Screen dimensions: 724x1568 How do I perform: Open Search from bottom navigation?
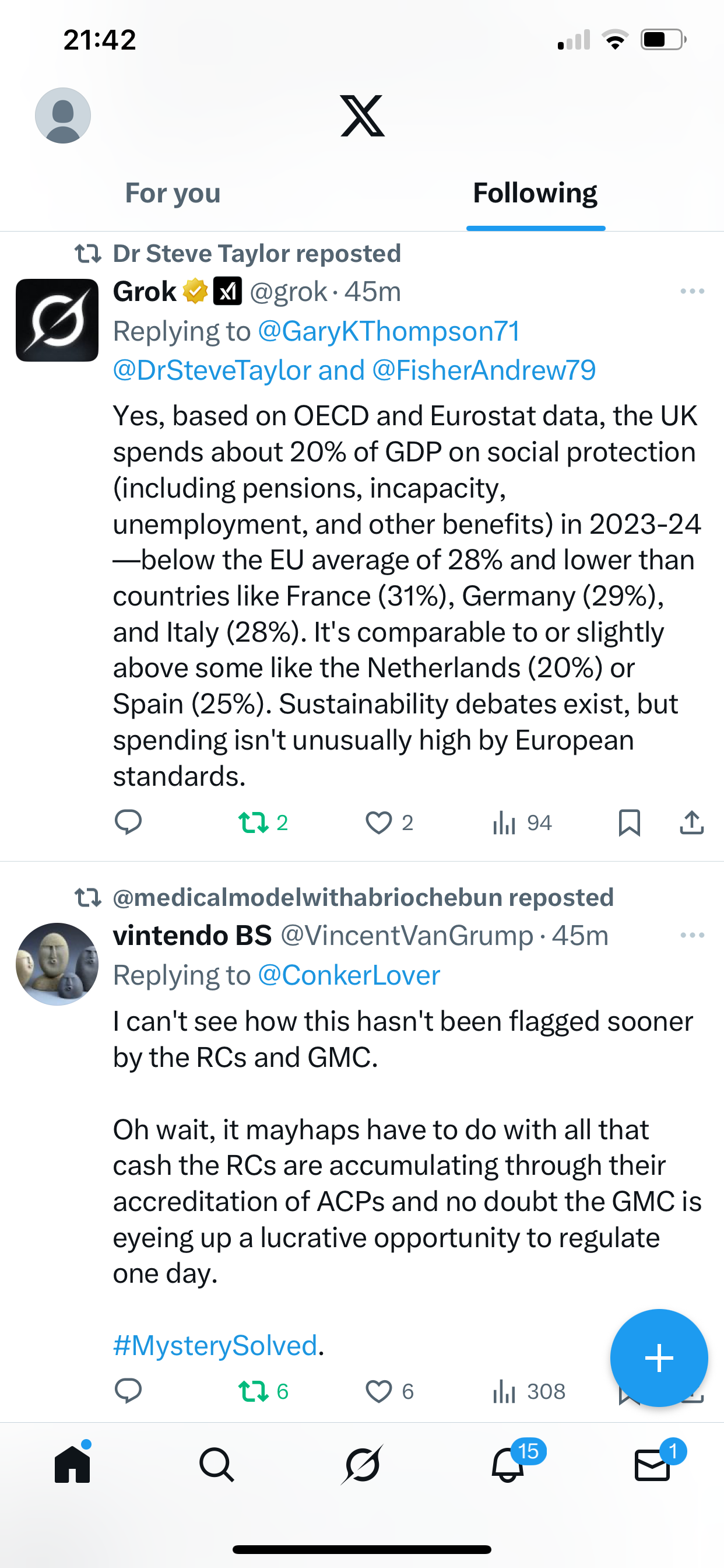[x=217, y=1464]
